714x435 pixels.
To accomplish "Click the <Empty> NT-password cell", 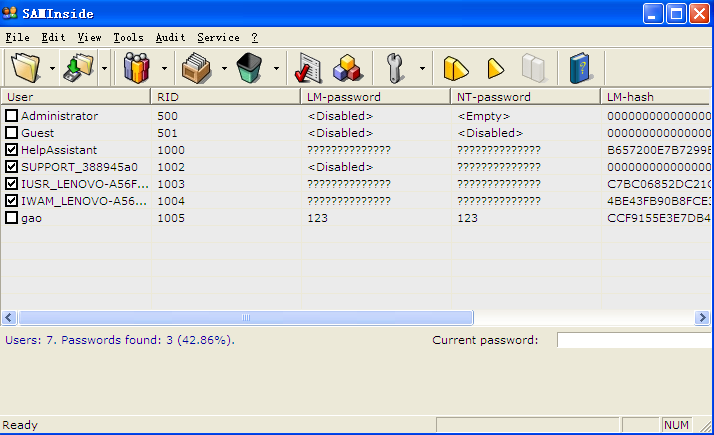I will tap(484, 116).
